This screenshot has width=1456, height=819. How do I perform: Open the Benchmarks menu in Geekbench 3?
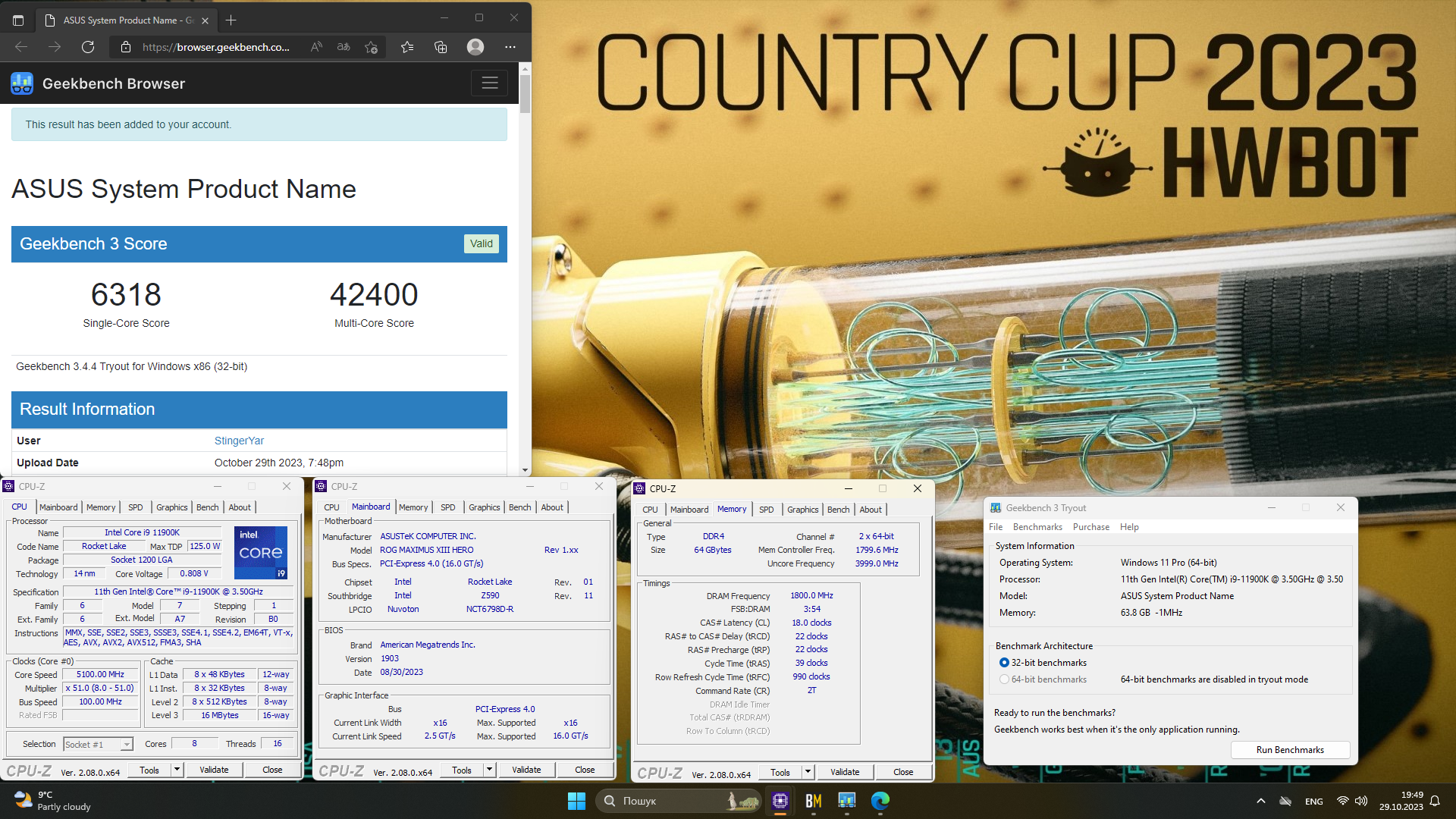point(1037,527)
